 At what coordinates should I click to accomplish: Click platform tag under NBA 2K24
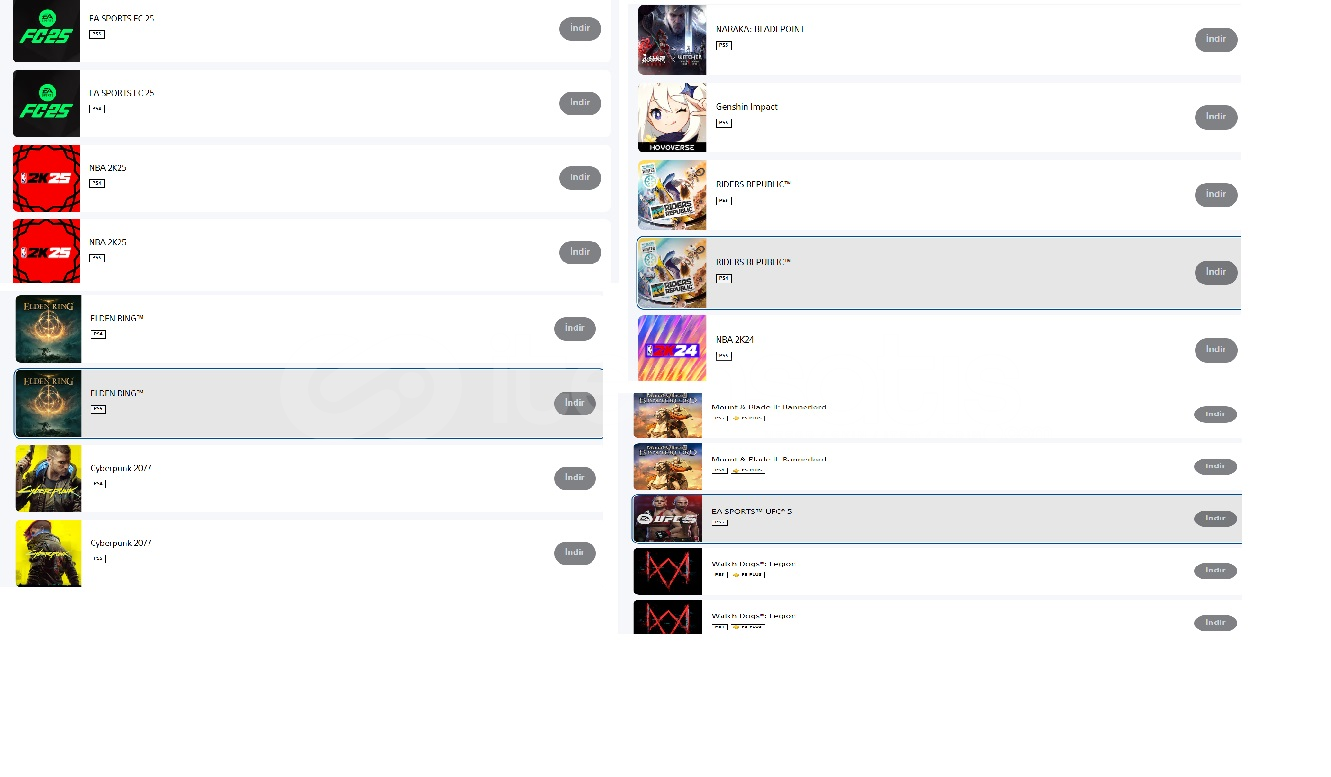click(724, 356)
